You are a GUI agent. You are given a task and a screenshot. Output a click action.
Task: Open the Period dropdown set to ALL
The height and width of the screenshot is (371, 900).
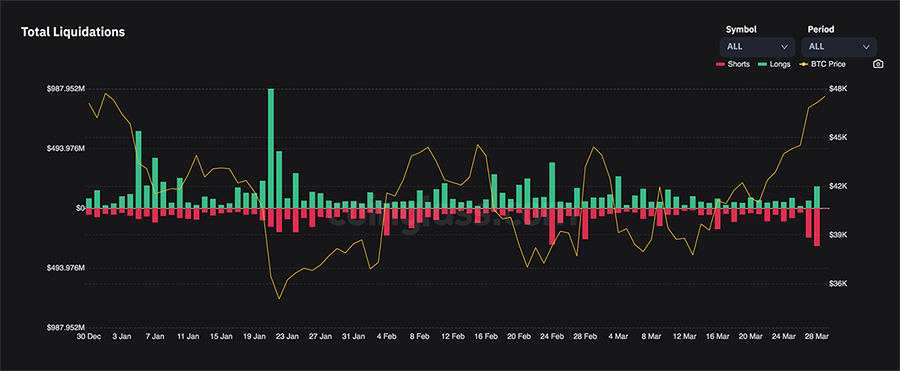[x=839, y=47]
